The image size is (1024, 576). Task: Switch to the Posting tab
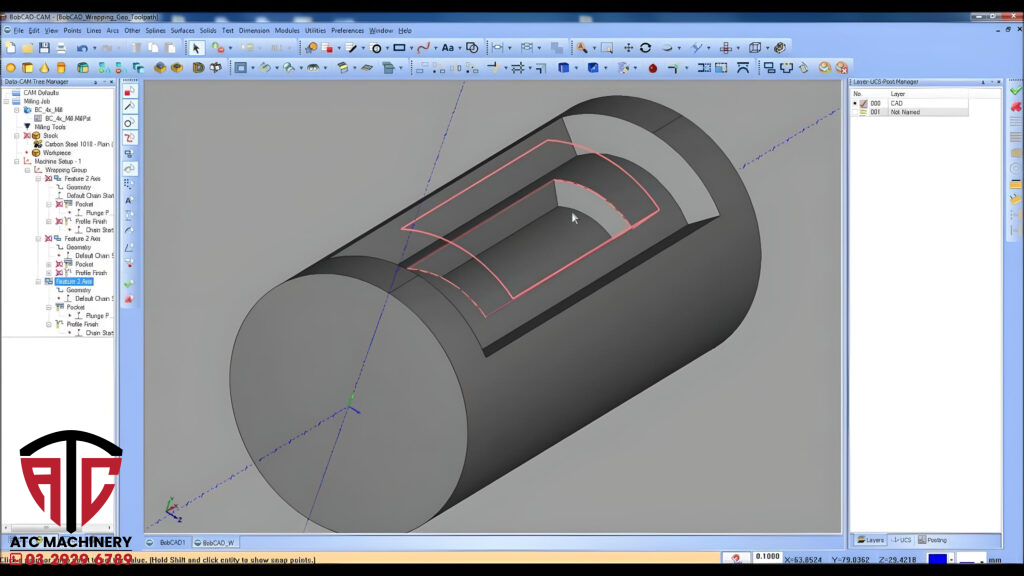[934, 540]
